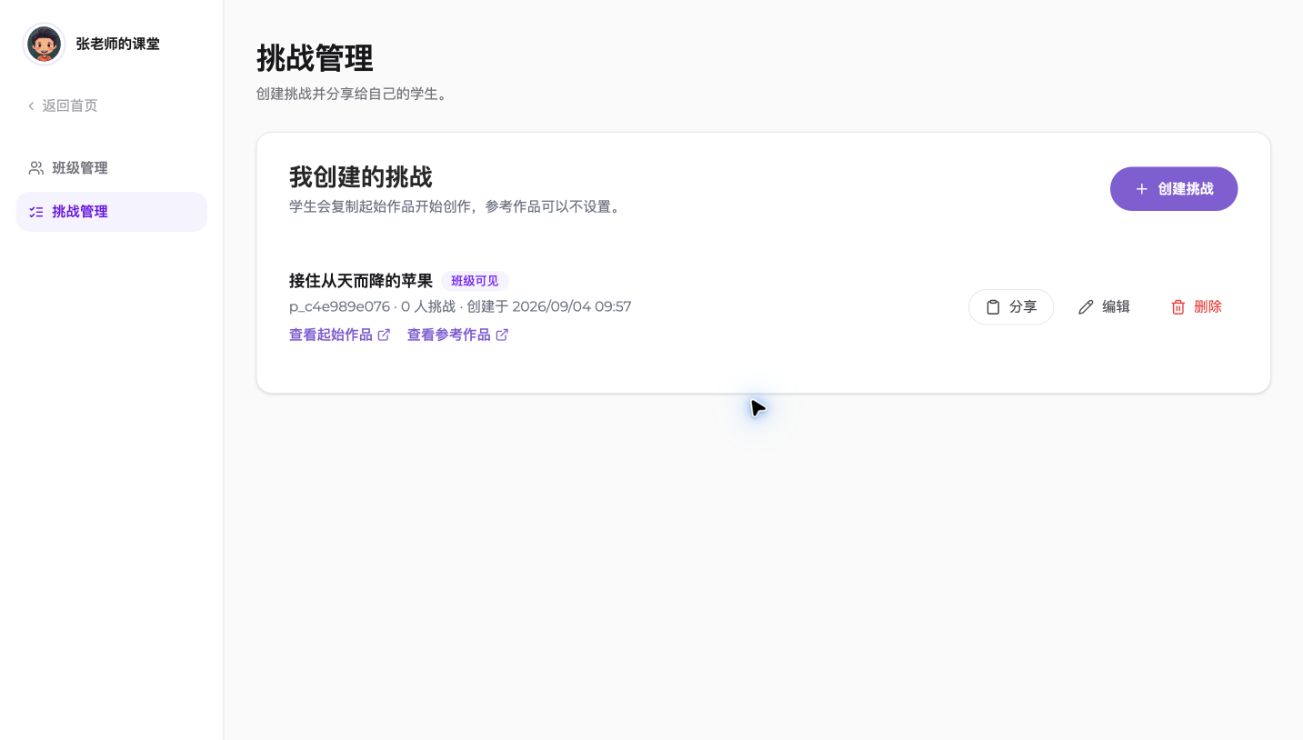Image resolution: width=1303 pixels, height=740 pixels.
Task: Click external-link icon after 查看参考作品
Action: [x=502, y=335]
